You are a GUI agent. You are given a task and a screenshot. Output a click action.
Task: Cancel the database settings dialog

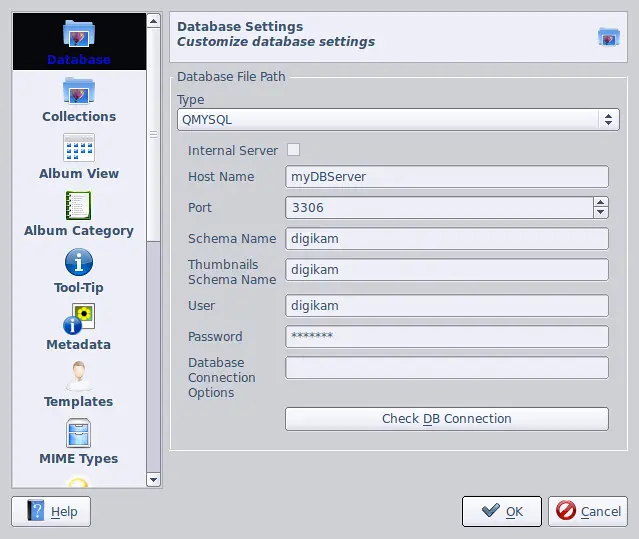589,511
